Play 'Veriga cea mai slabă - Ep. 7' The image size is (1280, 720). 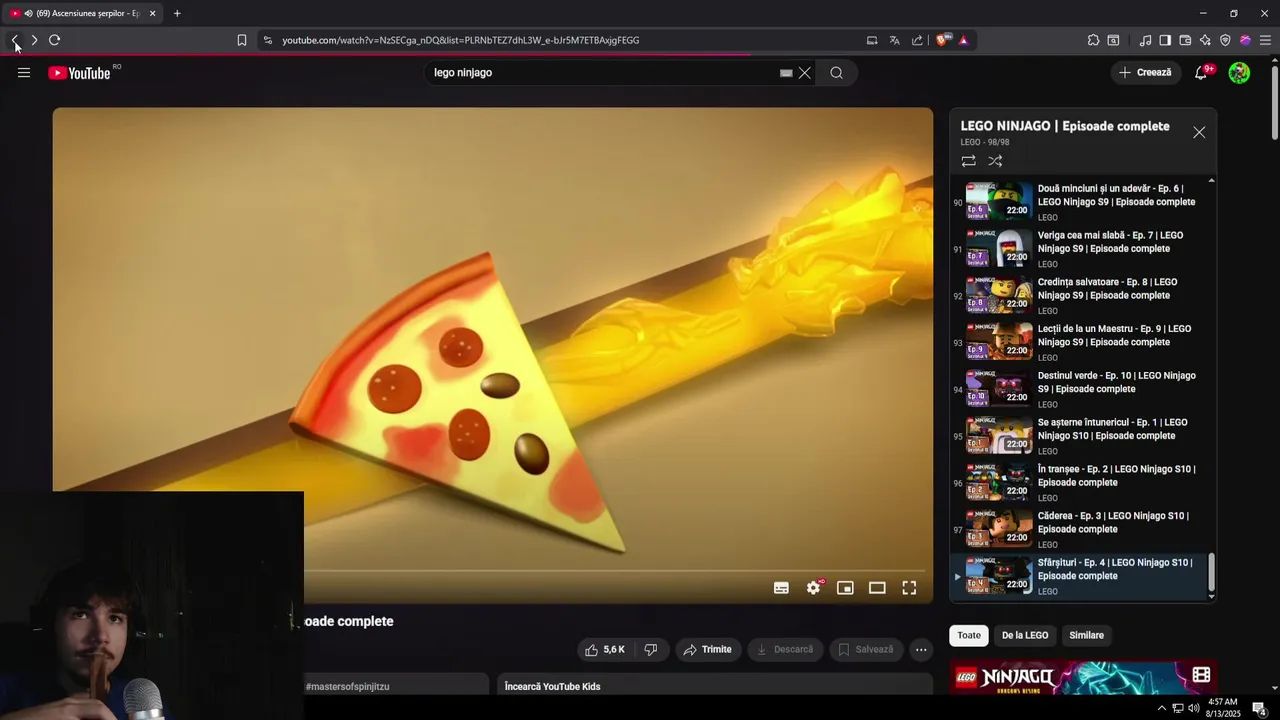click(1080, 249)
